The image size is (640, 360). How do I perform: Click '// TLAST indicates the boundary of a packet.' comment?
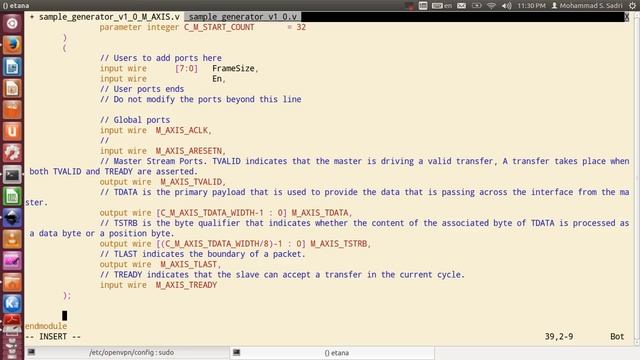pyautogui.click(x=202, y=254)
